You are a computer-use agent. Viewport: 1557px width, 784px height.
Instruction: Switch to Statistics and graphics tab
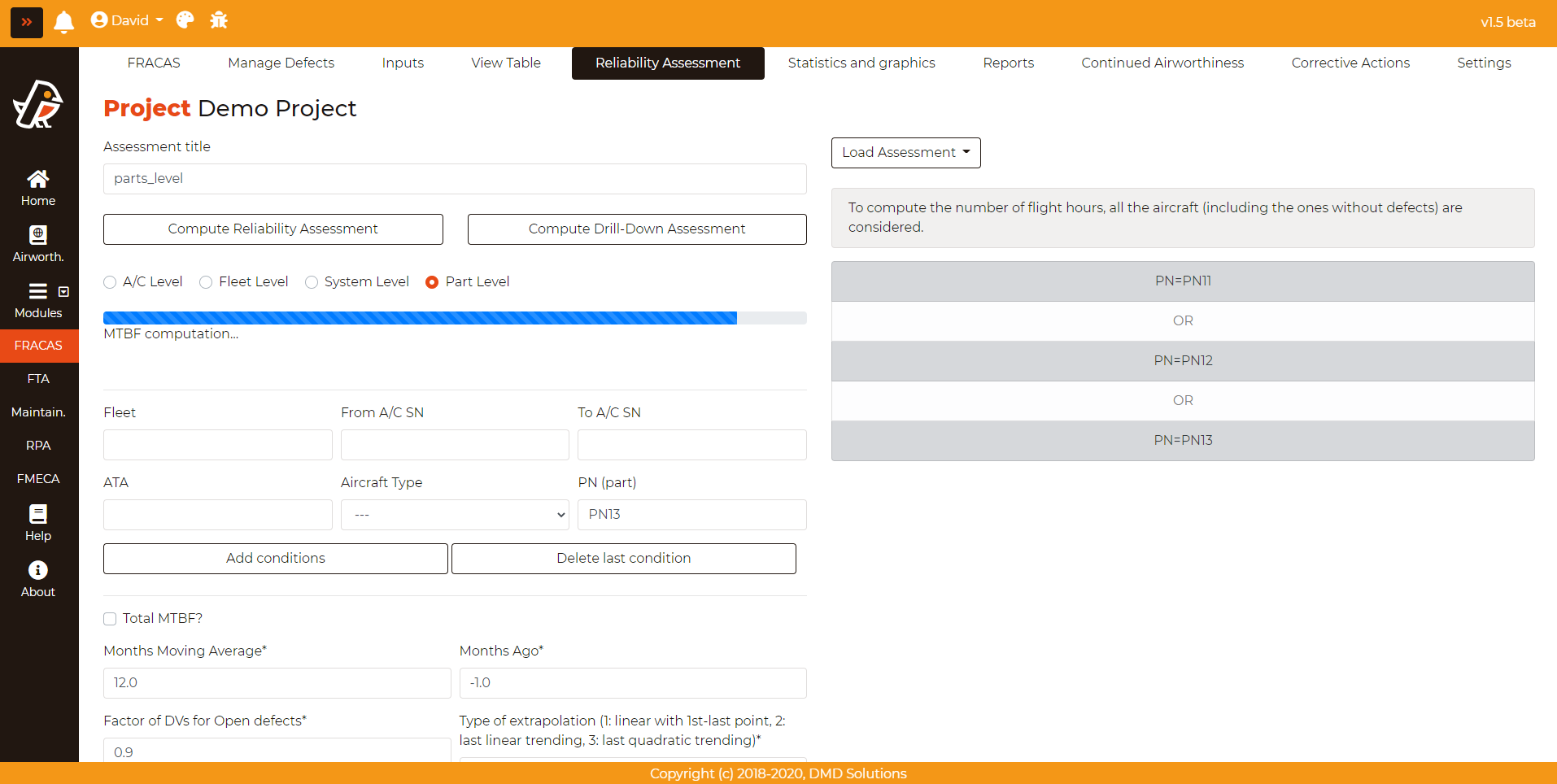point(861,63)
